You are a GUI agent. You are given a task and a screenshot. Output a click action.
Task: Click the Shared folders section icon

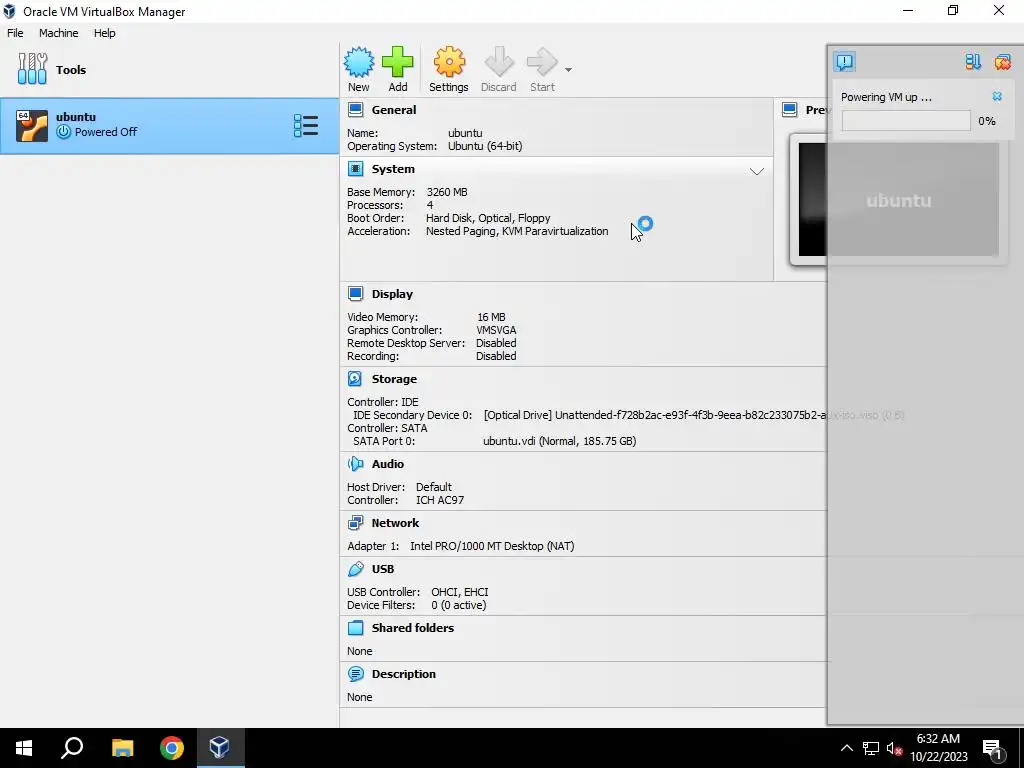coord(355,628)
